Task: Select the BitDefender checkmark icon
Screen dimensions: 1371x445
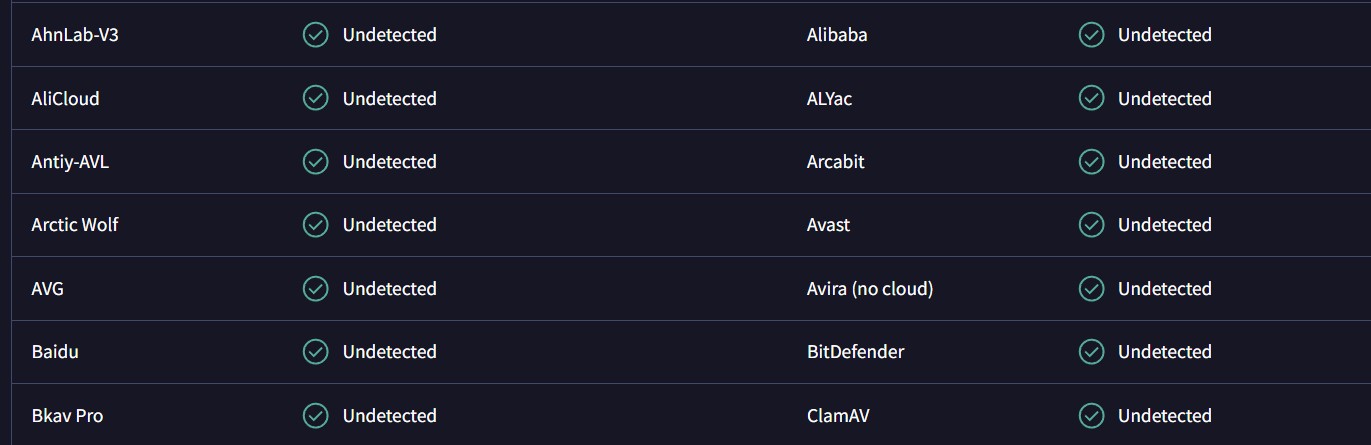Action: coord(1091,352)
